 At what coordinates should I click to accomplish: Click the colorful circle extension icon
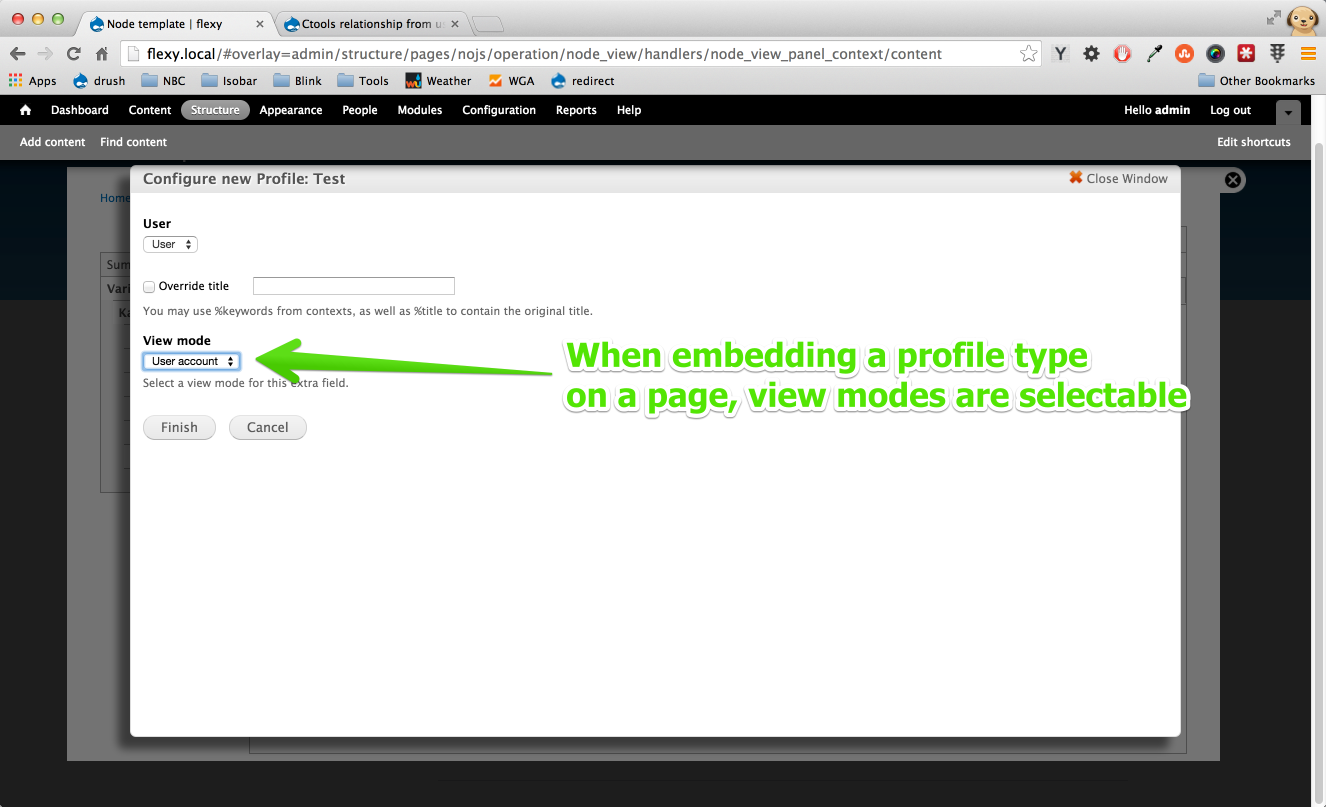(1215, 54)
